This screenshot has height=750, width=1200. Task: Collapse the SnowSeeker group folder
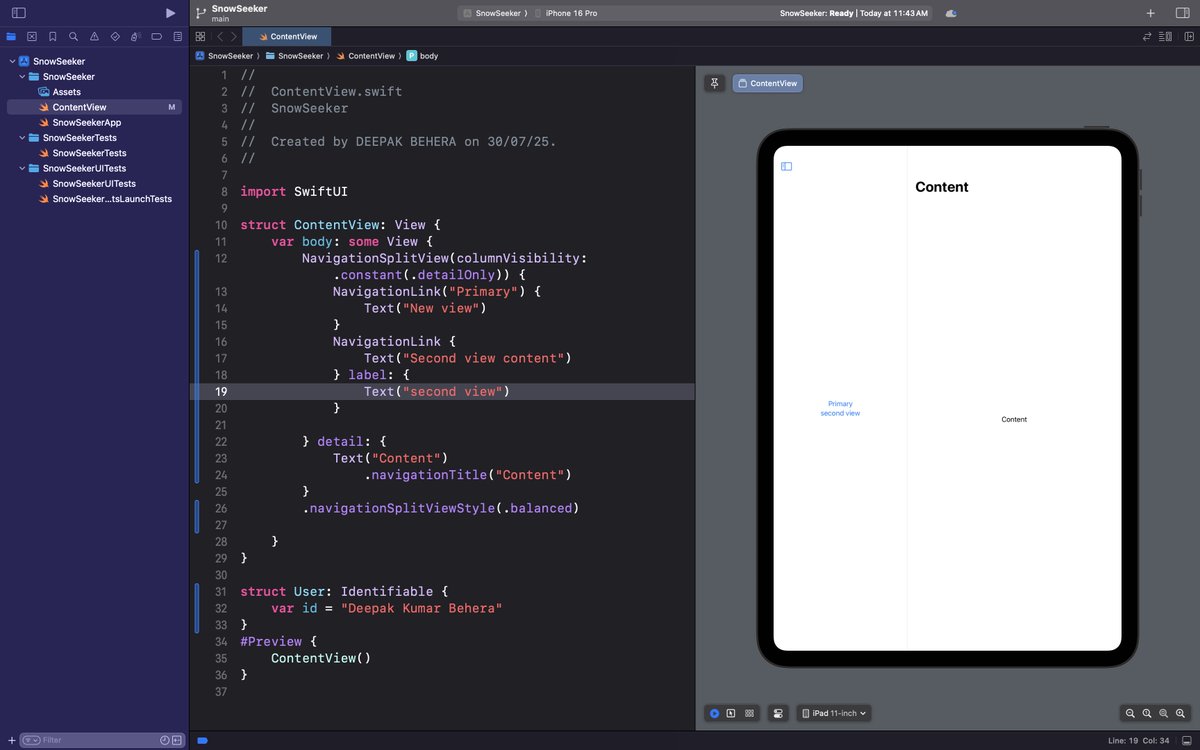pos(22,76)
